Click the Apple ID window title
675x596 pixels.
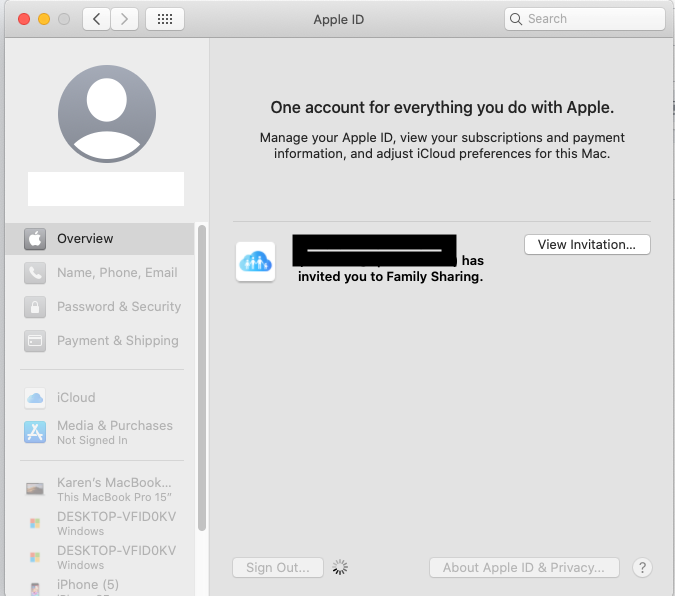click(338, 19)
